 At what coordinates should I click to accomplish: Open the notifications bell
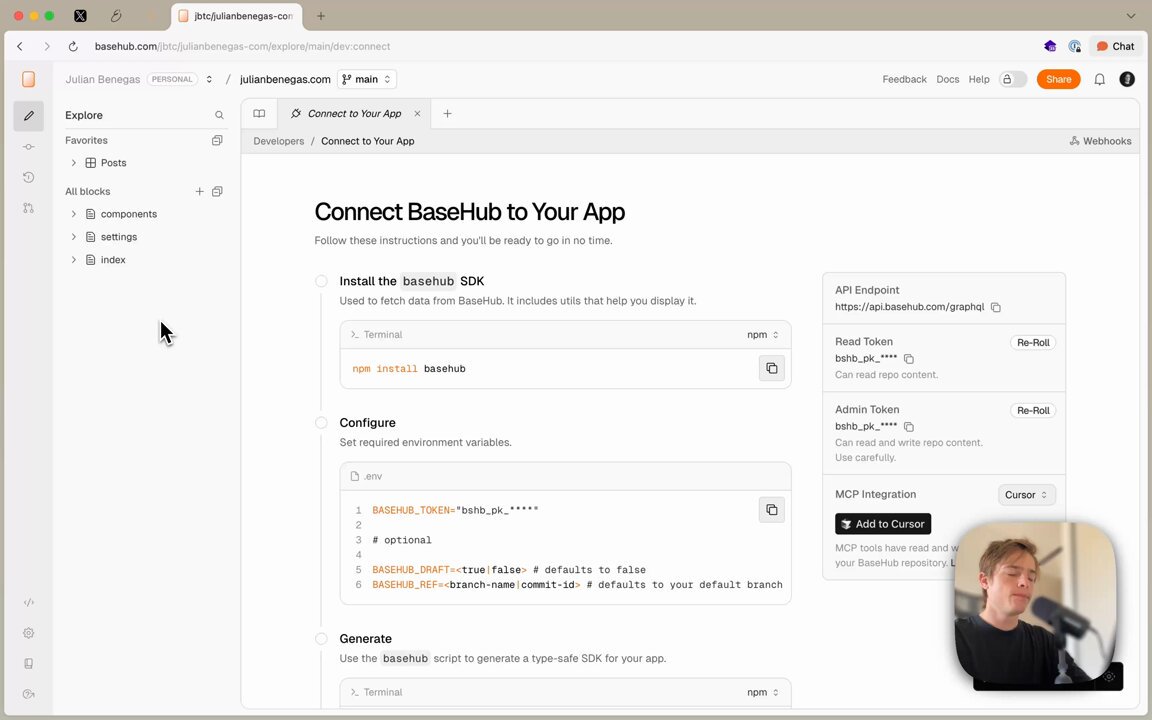click(1099, 79)
